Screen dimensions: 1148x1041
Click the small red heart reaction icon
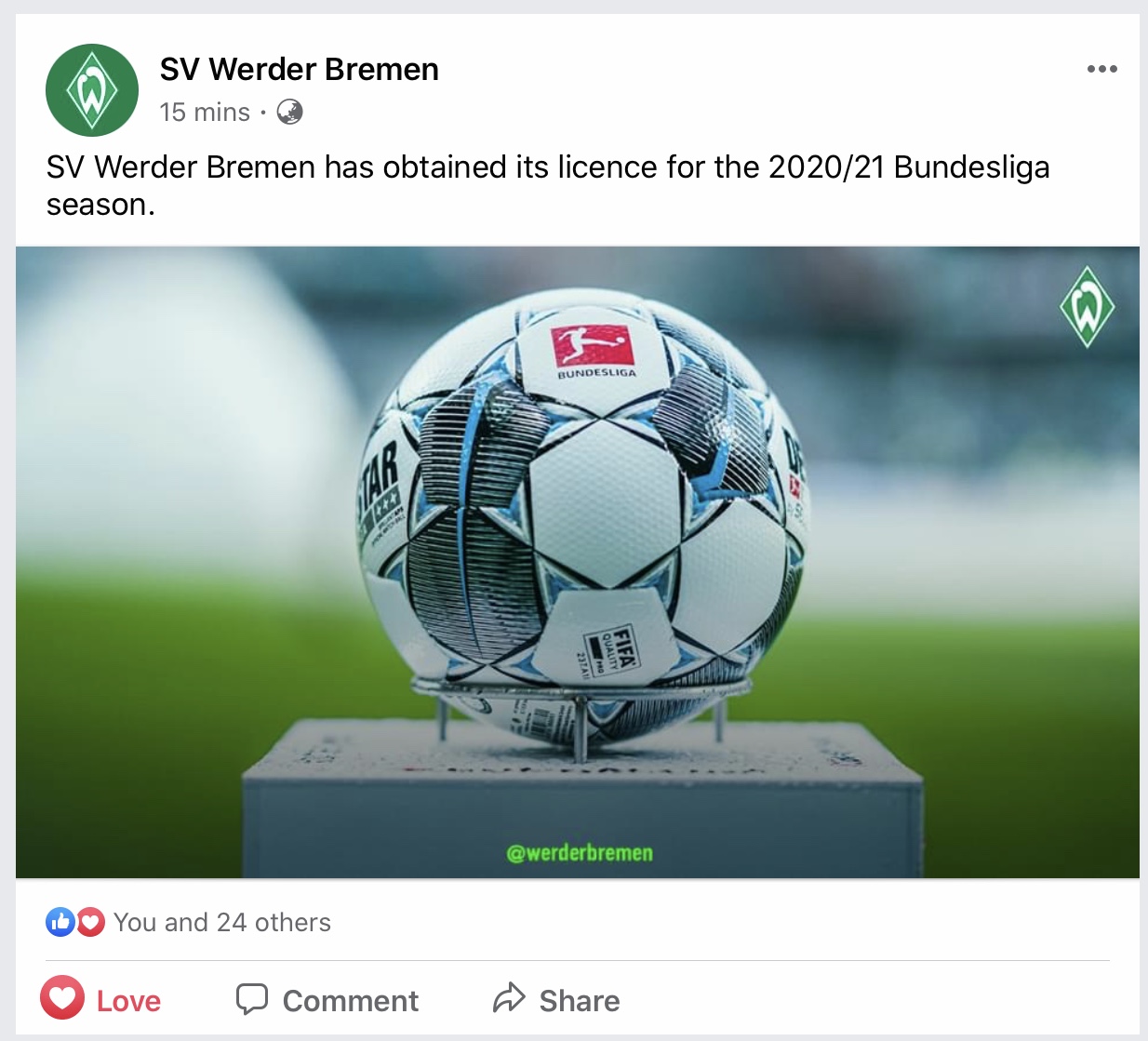click(90, 922)
